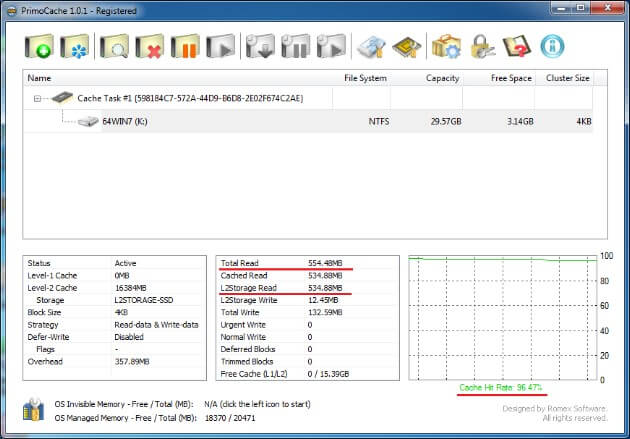The height and width of the screenshot is (439, 630).
Task: Click L2STORAGE-SSD storage value
Action: click(x=143, y=300)
